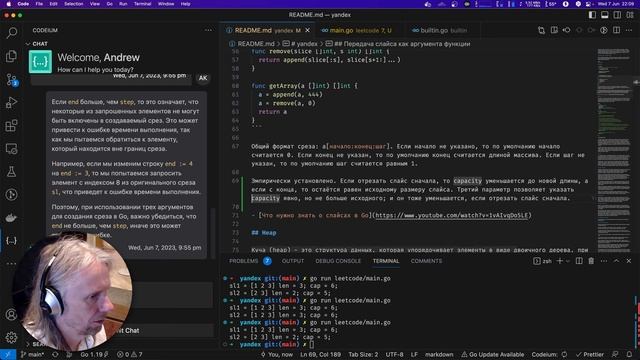Change UTF-8 encoding in status bar
Viewport: 640px width, 360px height.
394,354
